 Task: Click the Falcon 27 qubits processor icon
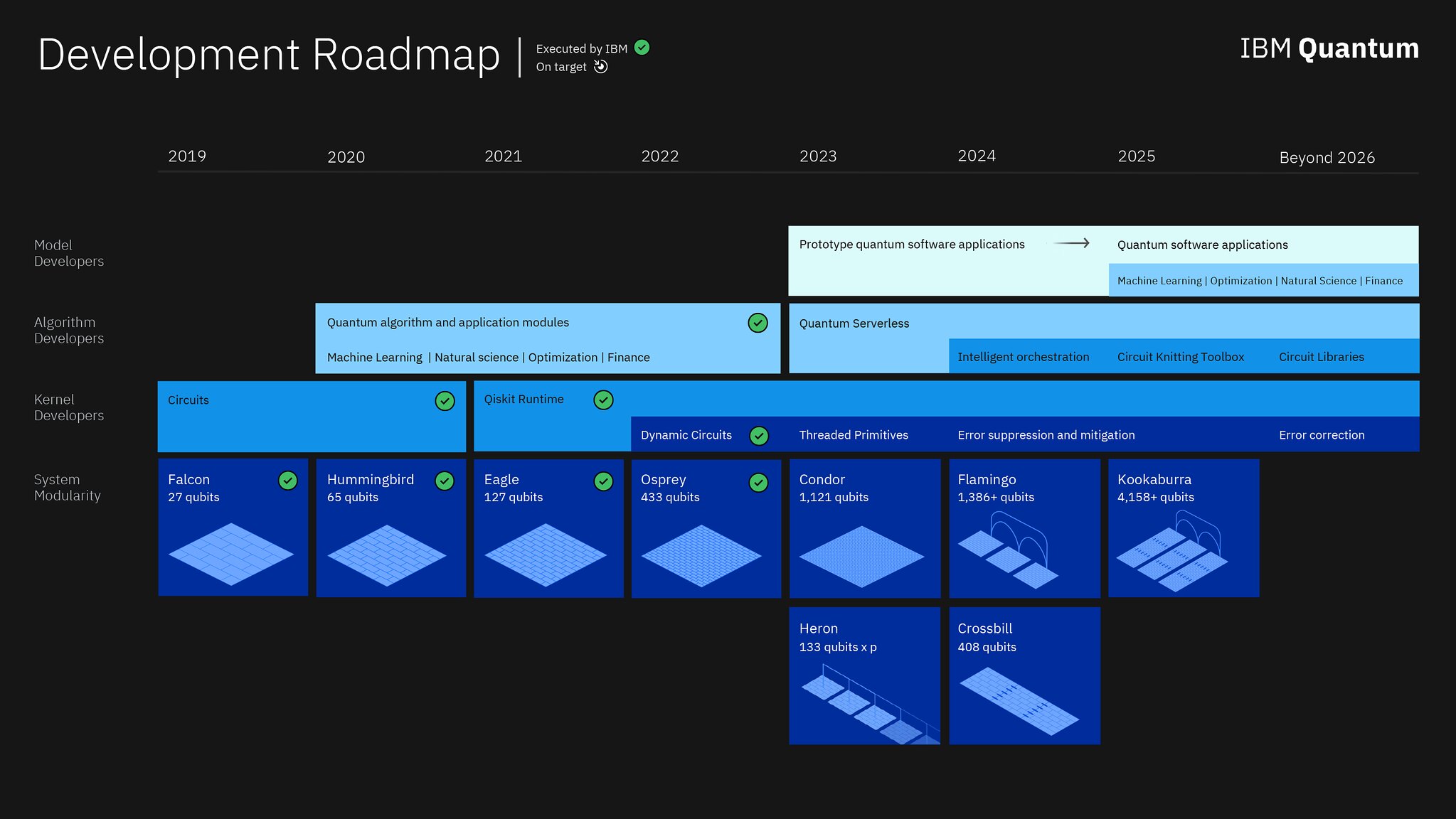point(233,549)
